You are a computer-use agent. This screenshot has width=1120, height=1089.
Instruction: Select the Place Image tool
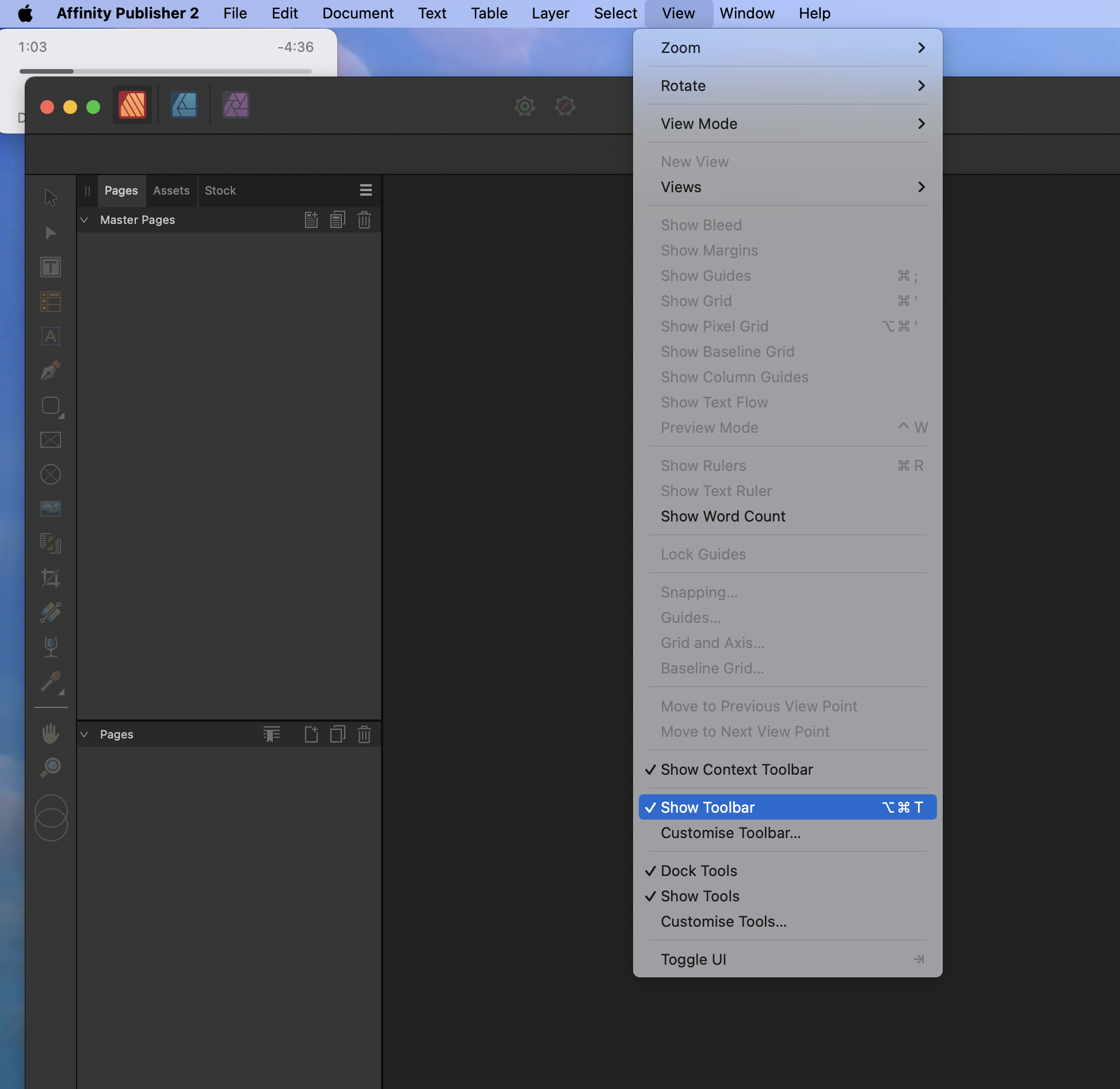tap(51, 509)
